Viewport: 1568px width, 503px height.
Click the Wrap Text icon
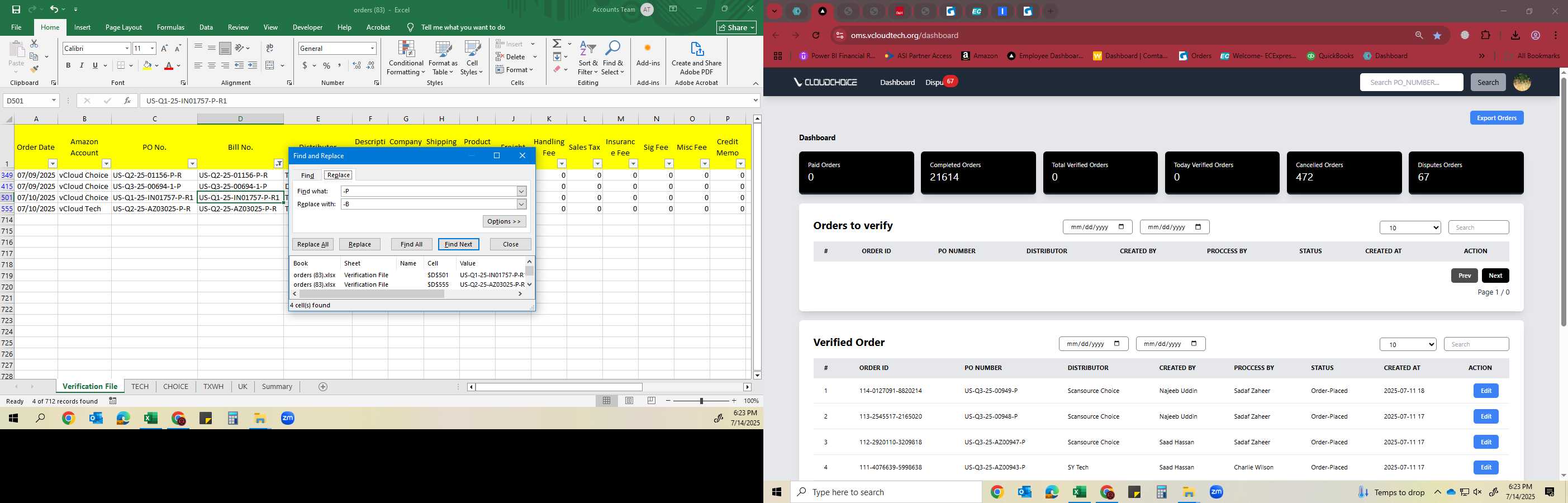coord(270,48)
